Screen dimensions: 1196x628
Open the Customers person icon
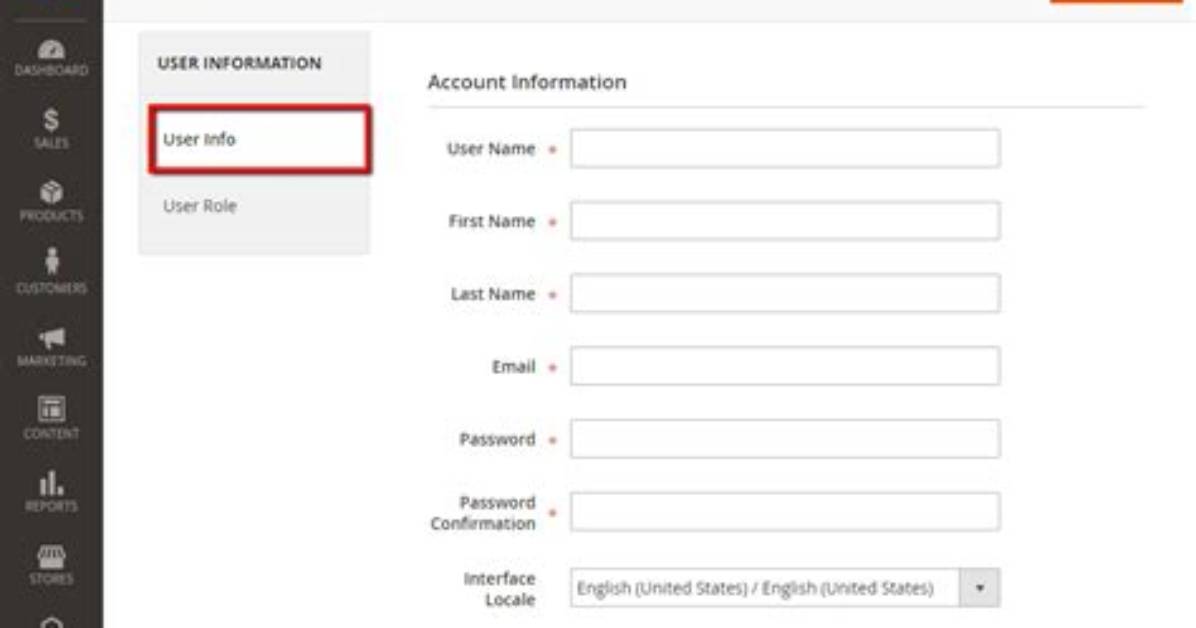pyautogui.click(x=51, y=262)
